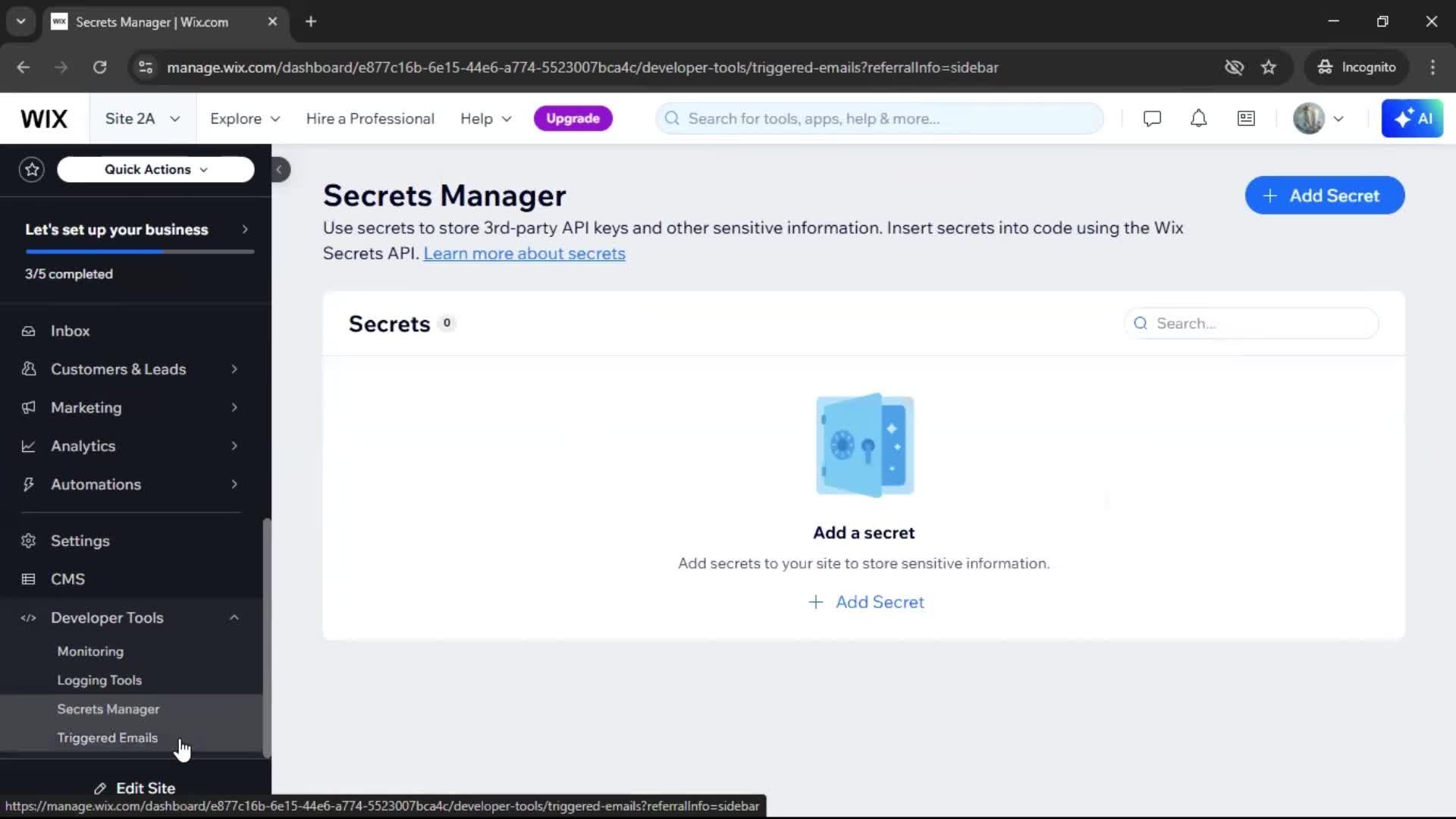This screenshot has width=1456, height=819.
Task: Click Add Secret link in empty state
Action: [866, 602]
